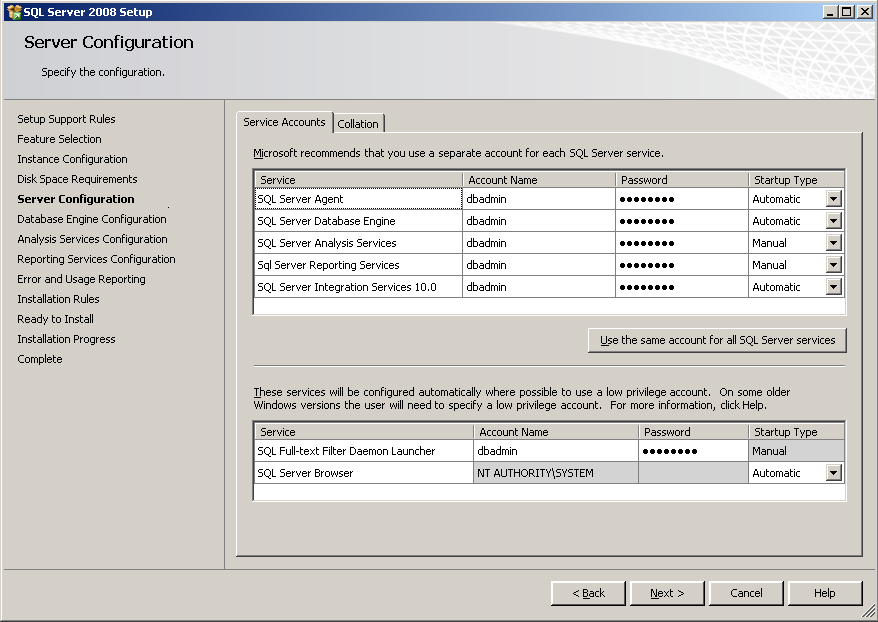
Task: Click password field for Sql Server Reporting Services
Action: pyautogui.click(x=682, y=265)
